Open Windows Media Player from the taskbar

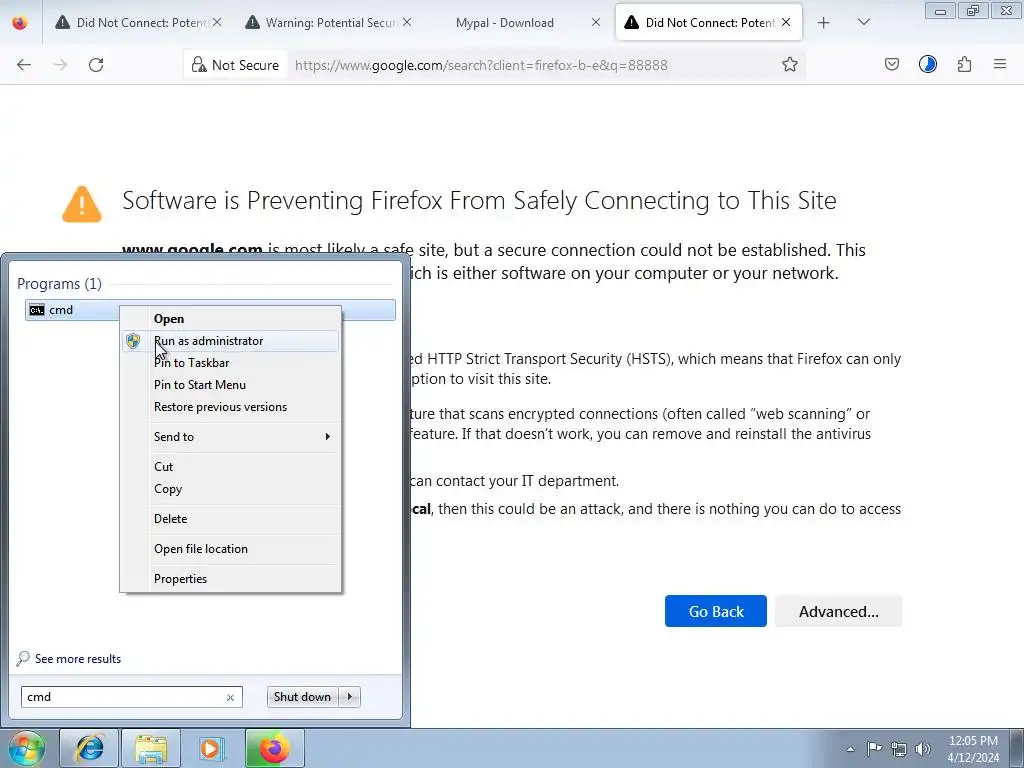[x=212, y=748]
